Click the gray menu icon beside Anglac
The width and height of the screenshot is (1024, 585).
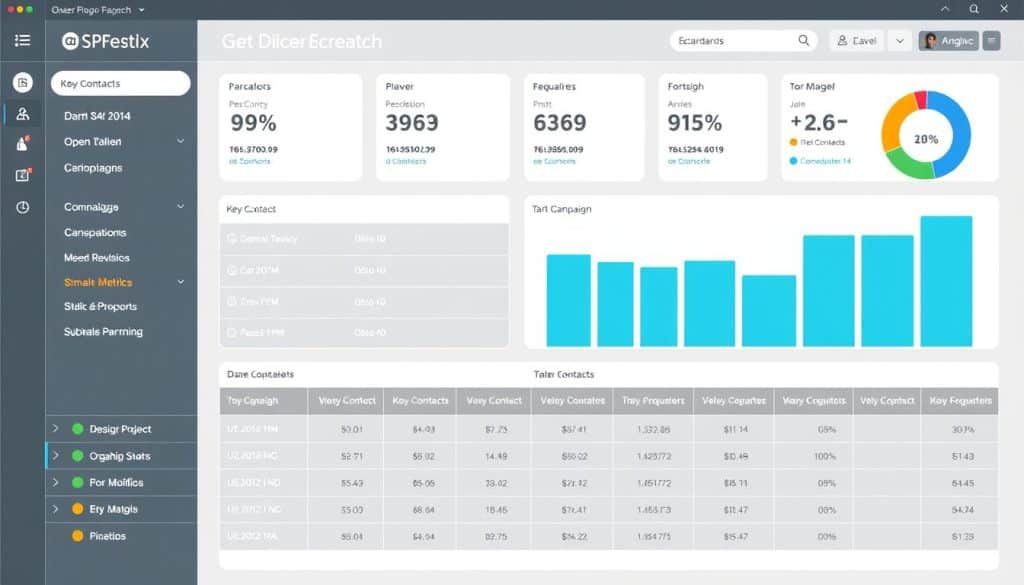pyautogui.click(x=991, y=40)
